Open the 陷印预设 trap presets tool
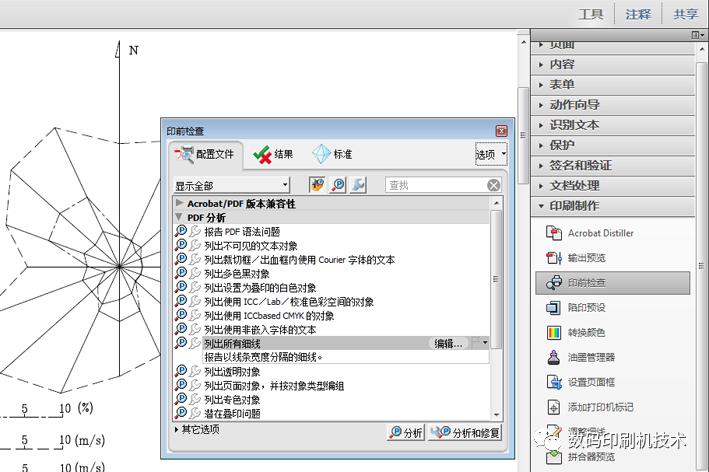Screen dimensions: 709x472 576,308
